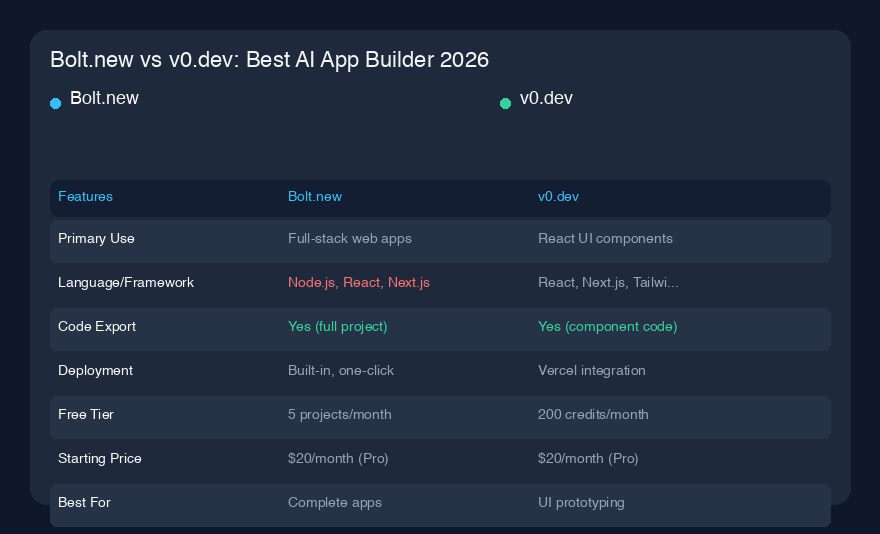Click the 'Full-stack web apps' cell
The height and width of the screenshot is (534, 880).
(350, 239)
